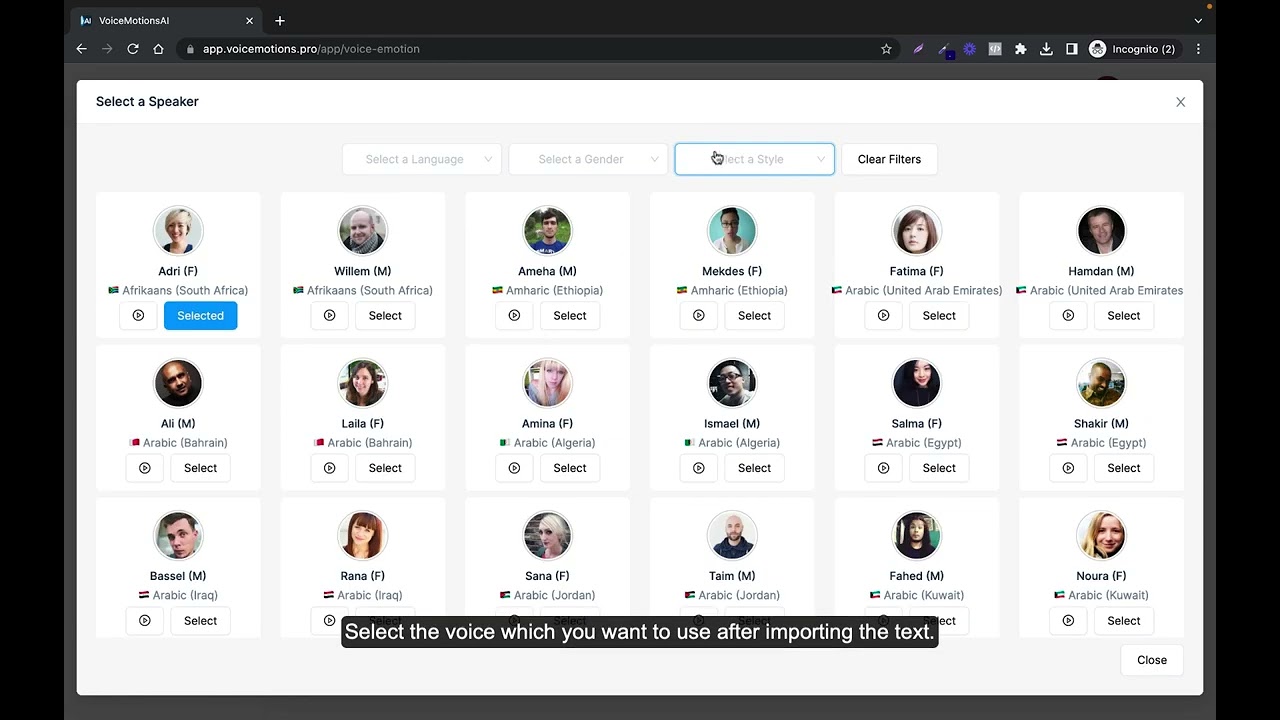Go back in browser history

pos(82,49)
